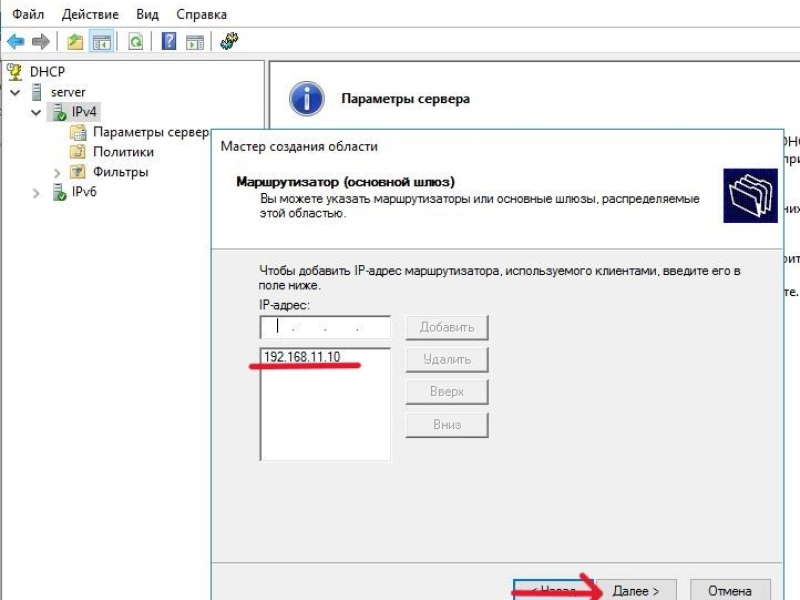
Task: Collapse the server node in the tree
Action: (15, 92)
